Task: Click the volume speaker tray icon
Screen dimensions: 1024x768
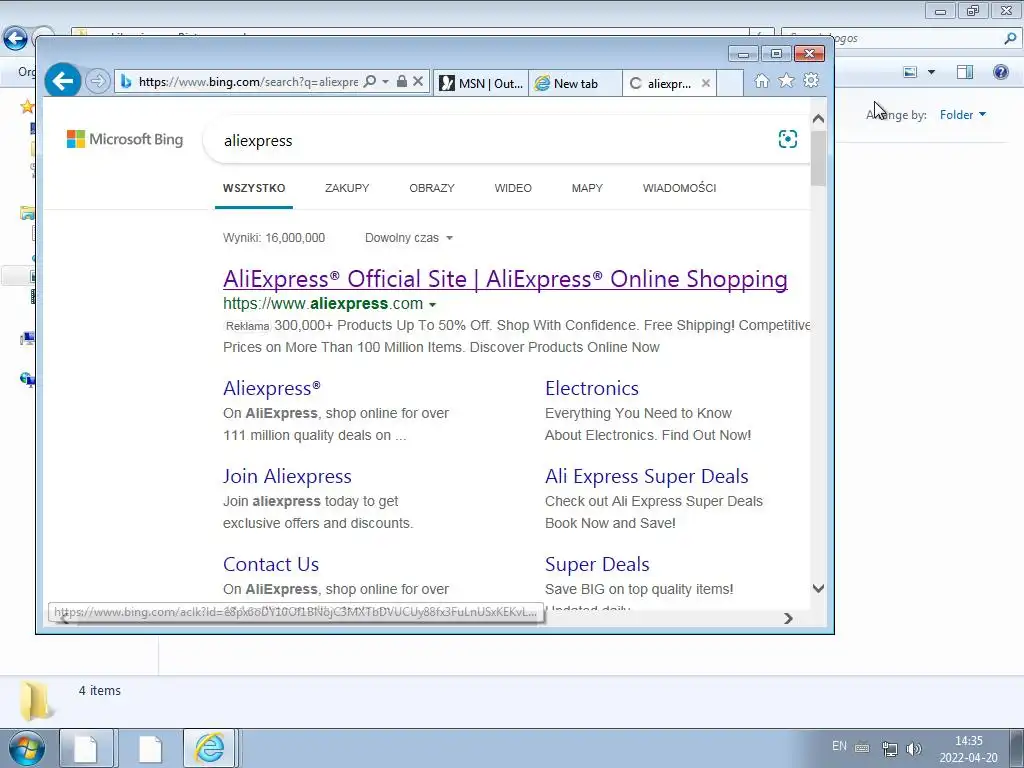Action: [914, 748]
